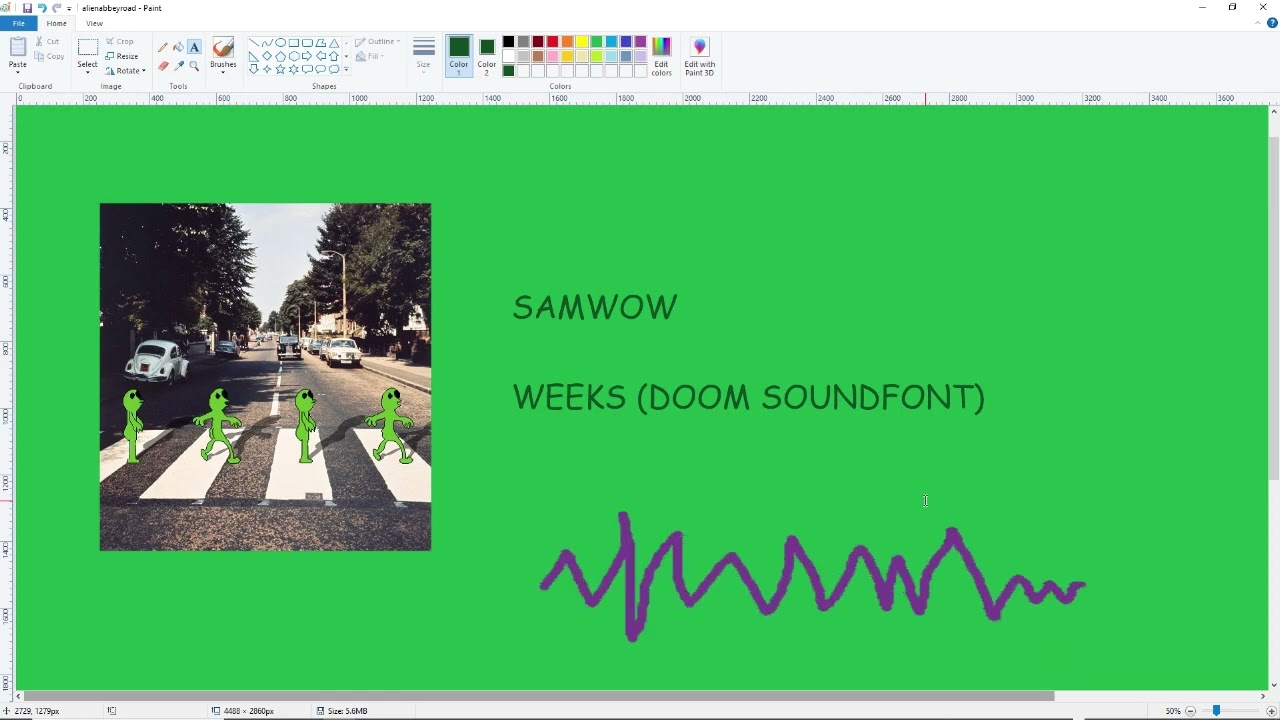Click the SAMWOW text on canvas
The image size is (1280, 720).
pyautogui.click(x=595, y=307)
